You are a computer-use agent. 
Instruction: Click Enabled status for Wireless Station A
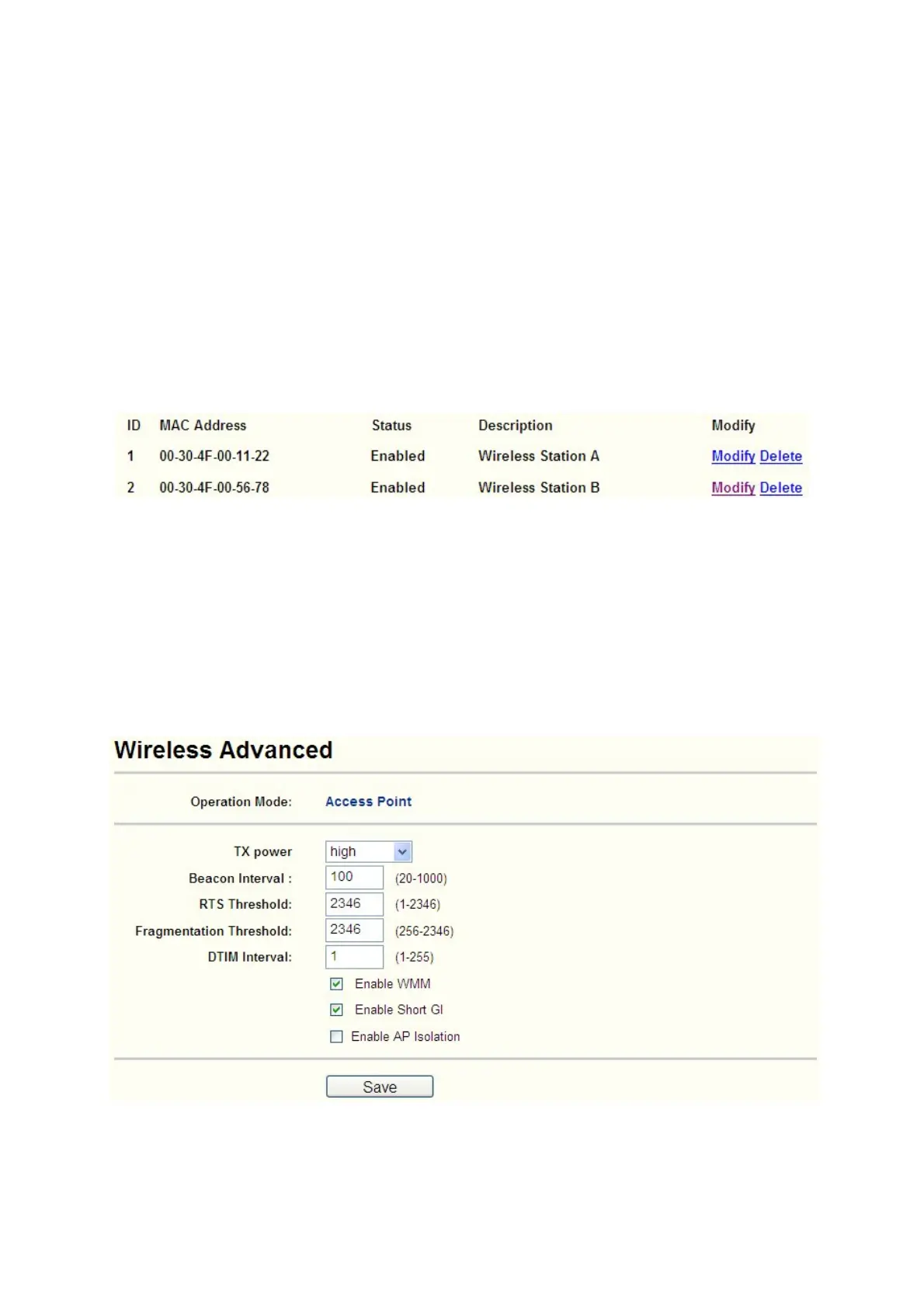click(398, 456)
